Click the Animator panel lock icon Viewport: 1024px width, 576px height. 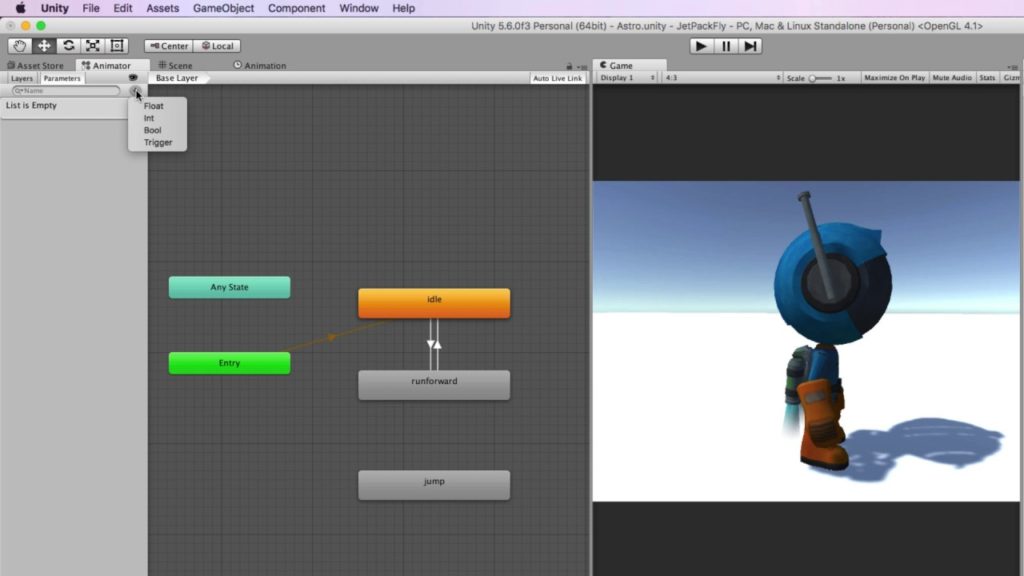[x=569, y=67]
